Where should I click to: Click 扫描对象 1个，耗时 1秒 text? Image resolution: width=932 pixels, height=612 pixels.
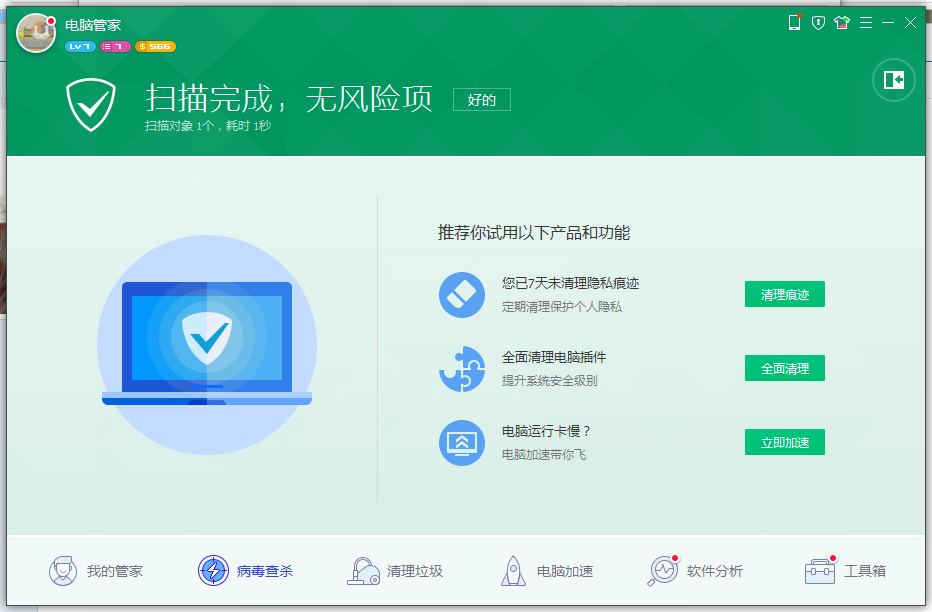pyautogui.click(x=208, y=125)
